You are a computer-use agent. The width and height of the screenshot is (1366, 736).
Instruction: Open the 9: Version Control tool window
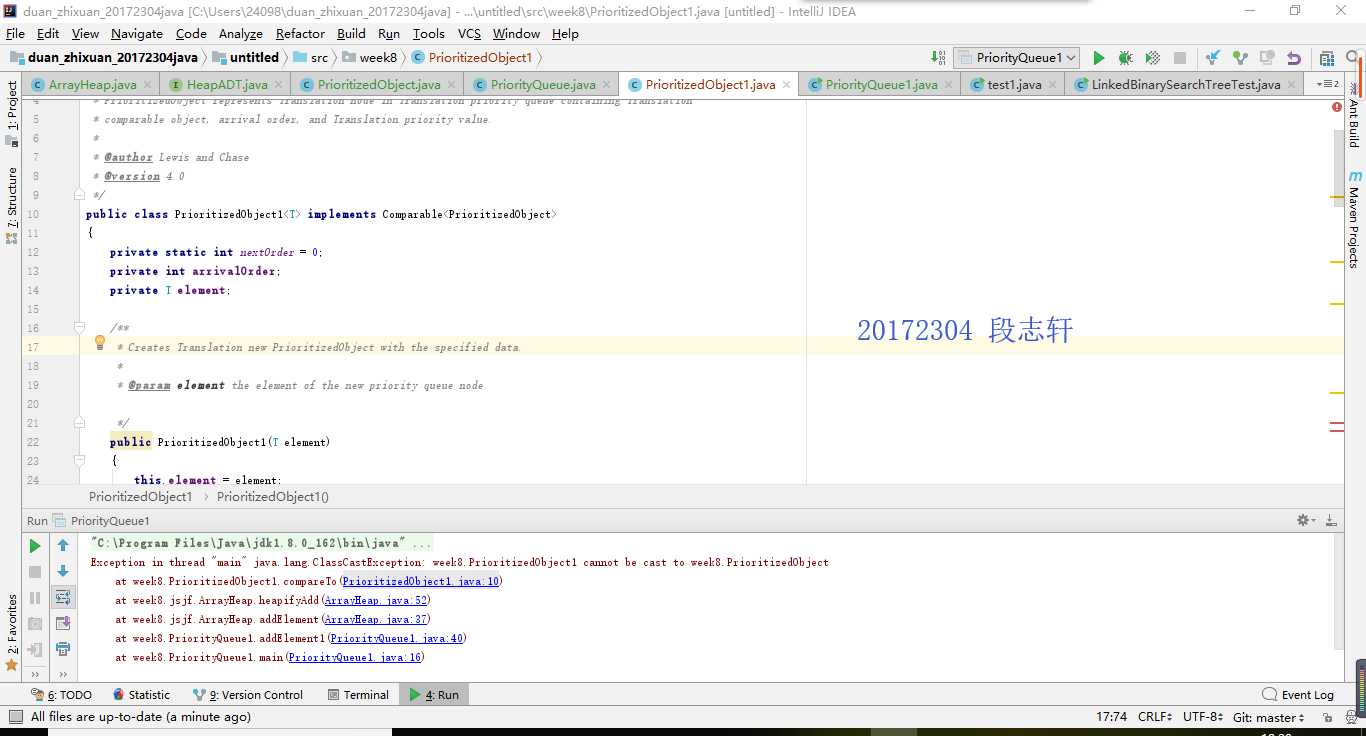(x=248, y=695)
